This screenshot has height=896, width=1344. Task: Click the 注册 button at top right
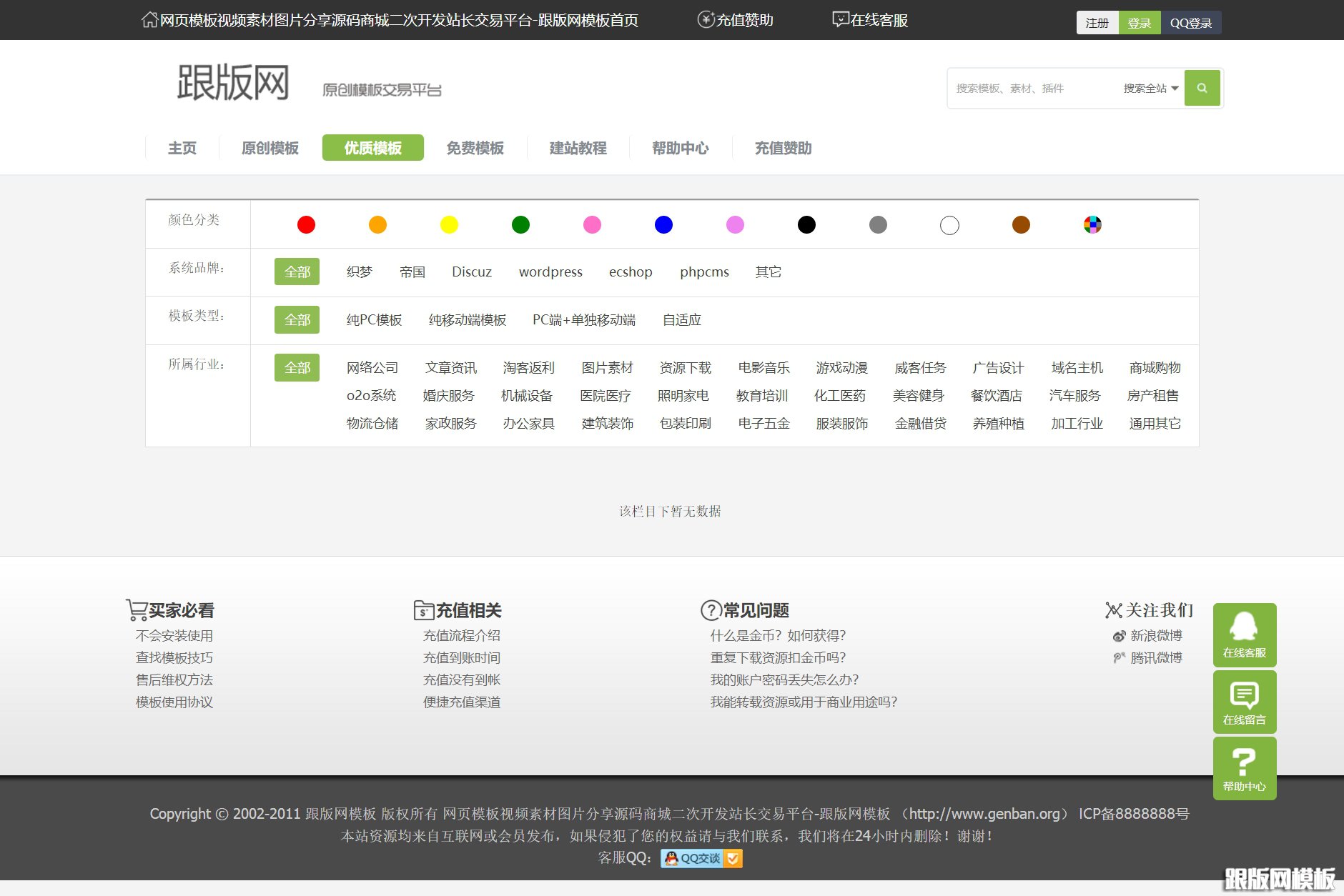click(x=1096, y=23)
